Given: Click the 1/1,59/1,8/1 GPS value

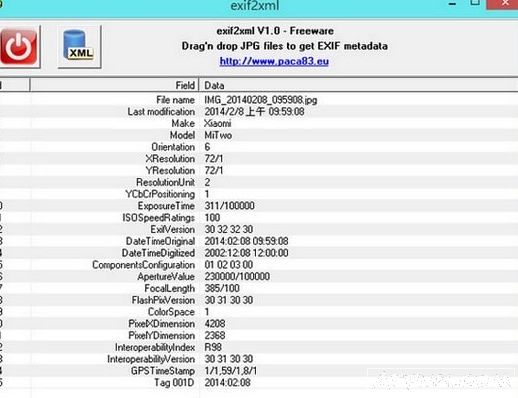Looking at the screenshot, I should tap(231, 371).
